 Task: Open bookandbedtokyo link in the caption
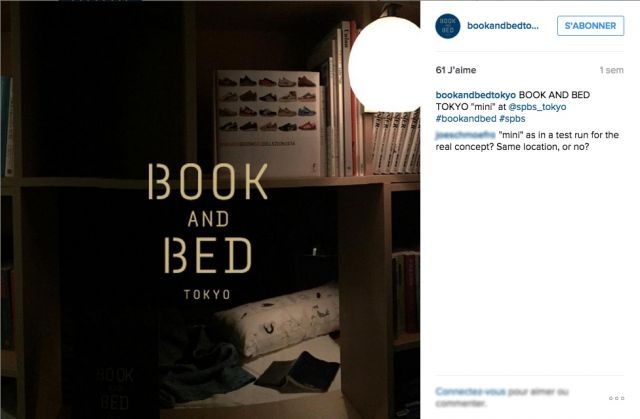(476, 95)
